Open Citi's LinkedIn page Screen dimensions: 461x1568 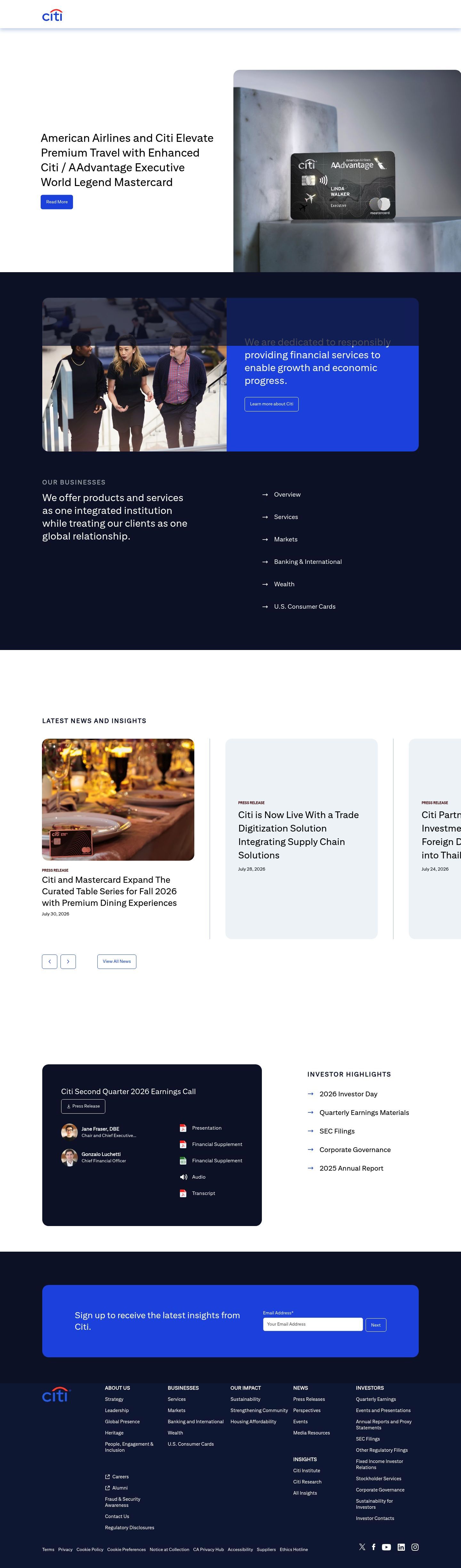tap(401, 1547)
